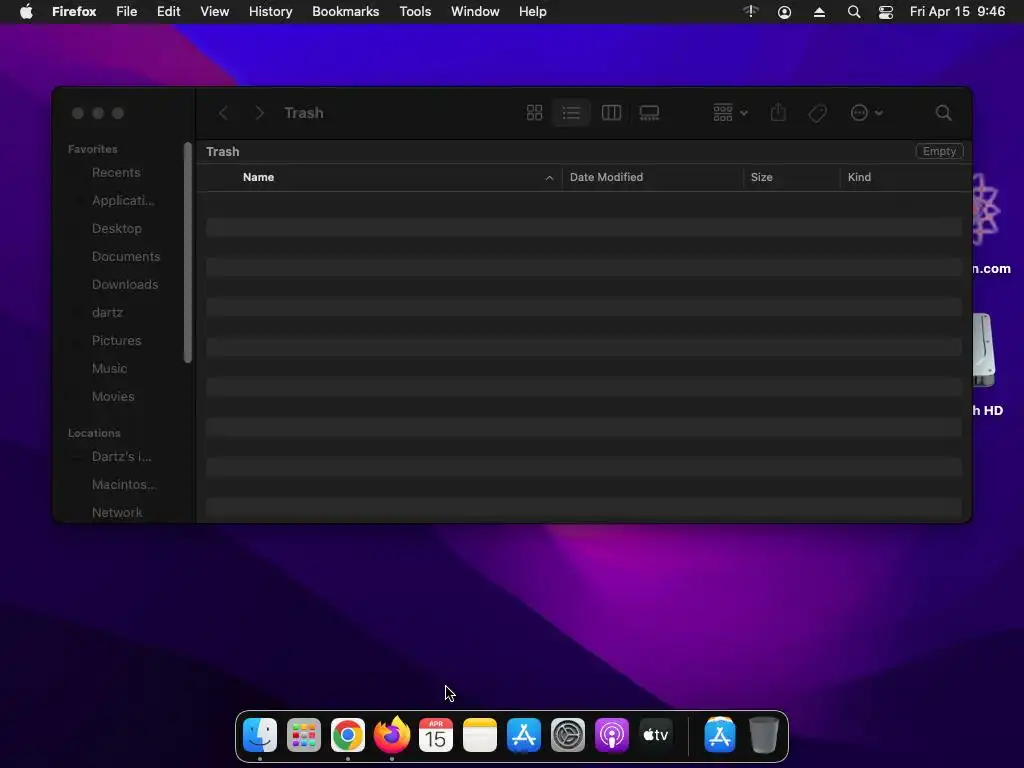The height and width of the screenshot is (768, 1024).
Task: Open the Help menu
Action: click(x=532, y=12)
